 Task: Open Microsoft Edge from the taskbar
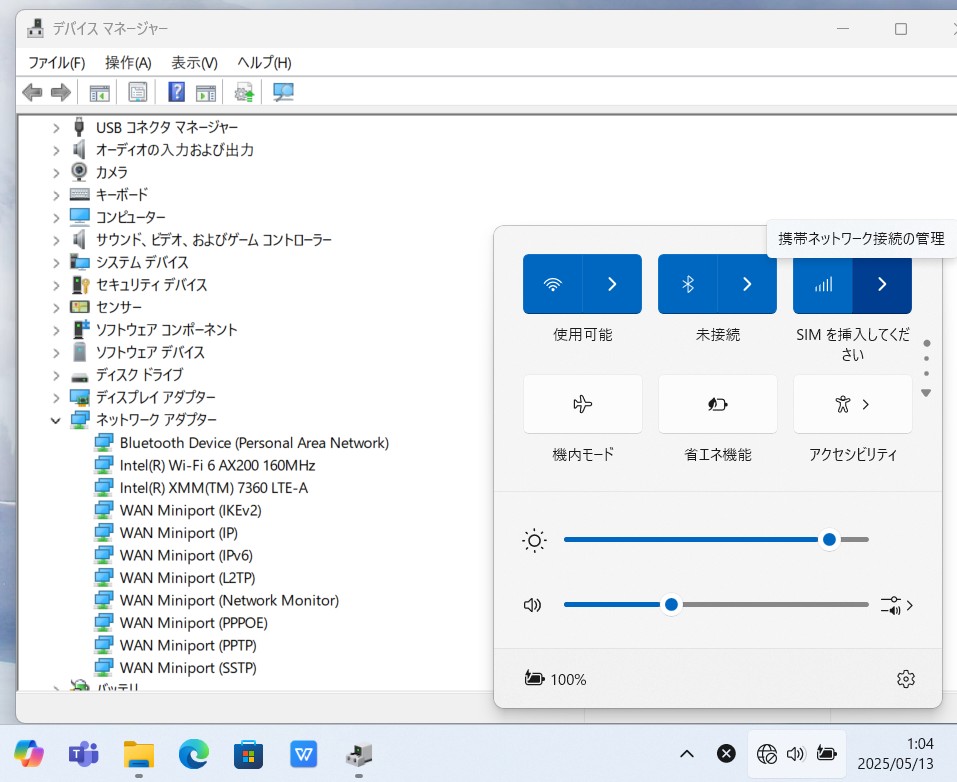pyautogui.click(x=193, y=754)
